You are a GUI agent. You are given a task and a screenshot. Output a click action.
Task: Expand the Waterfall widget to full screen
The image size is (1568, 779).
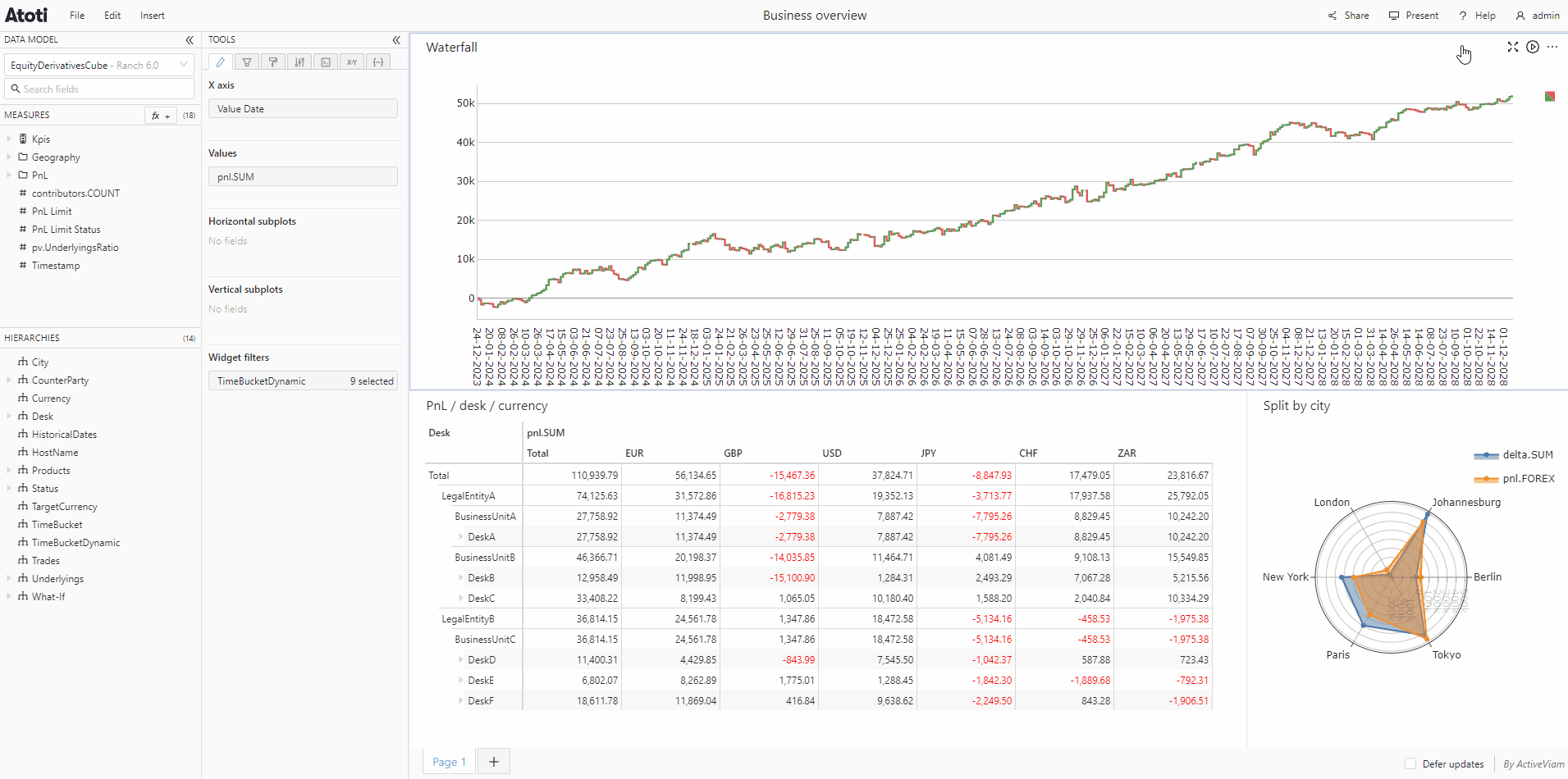pyautogui.click(x=1513, y=47)
